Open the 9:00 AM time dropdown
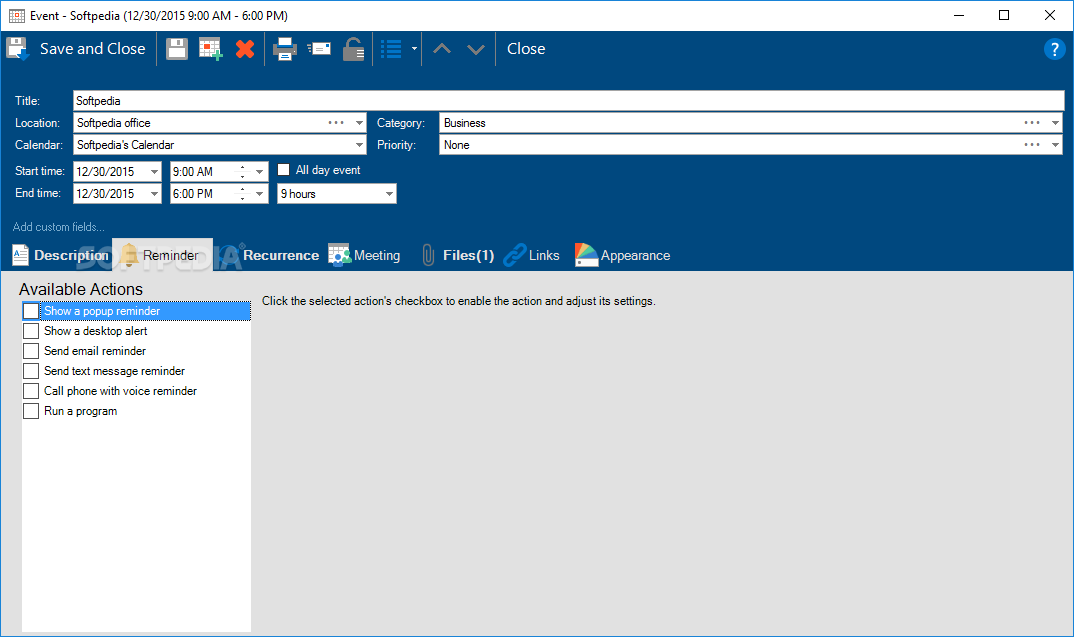This screenshot has width=1074, height=637. pyautogui.click(x=260, y=172)
